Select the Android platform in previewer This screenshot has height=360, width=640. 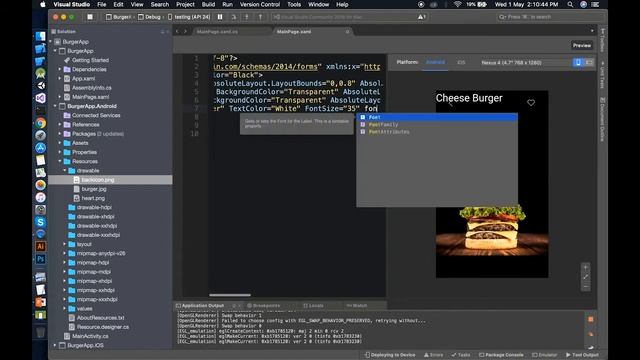(435, 62)
